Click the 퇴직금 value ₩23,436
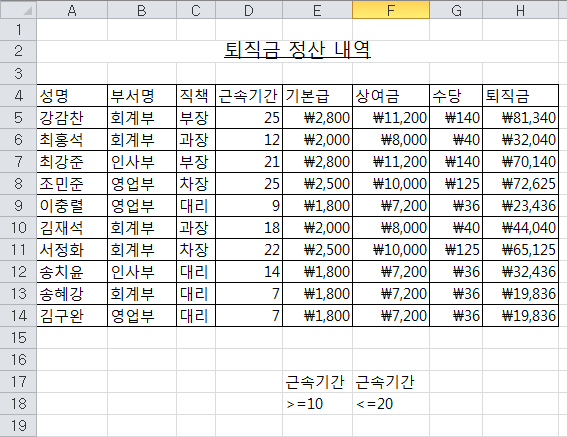Viewport: 567px width, 437px height. click(x=520, y=205)
